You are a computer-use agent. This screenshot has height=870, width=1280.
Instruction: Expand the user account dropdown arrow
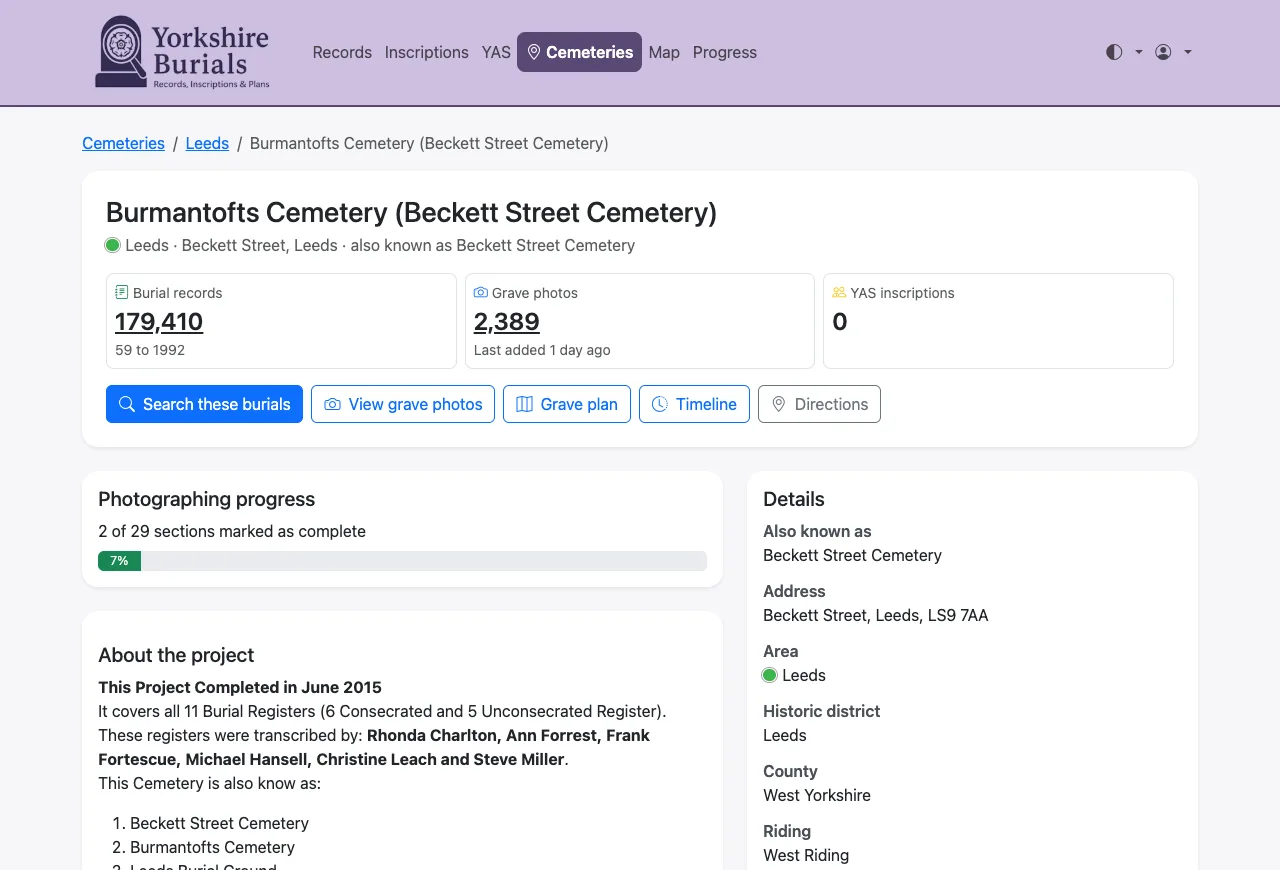tap(1187, 52)
